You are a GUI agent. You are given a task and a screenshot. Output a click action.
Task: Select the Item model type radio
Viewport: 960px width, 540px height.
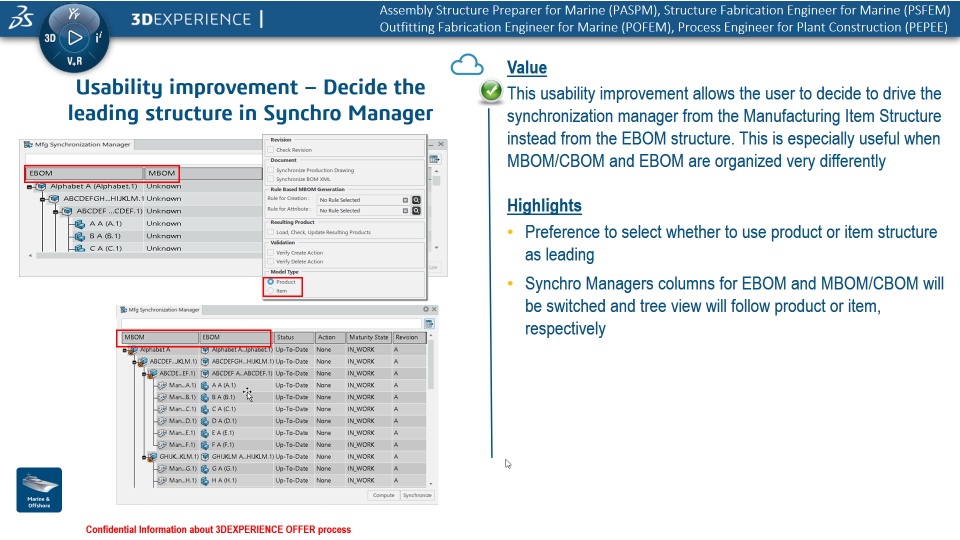(271, 291)
